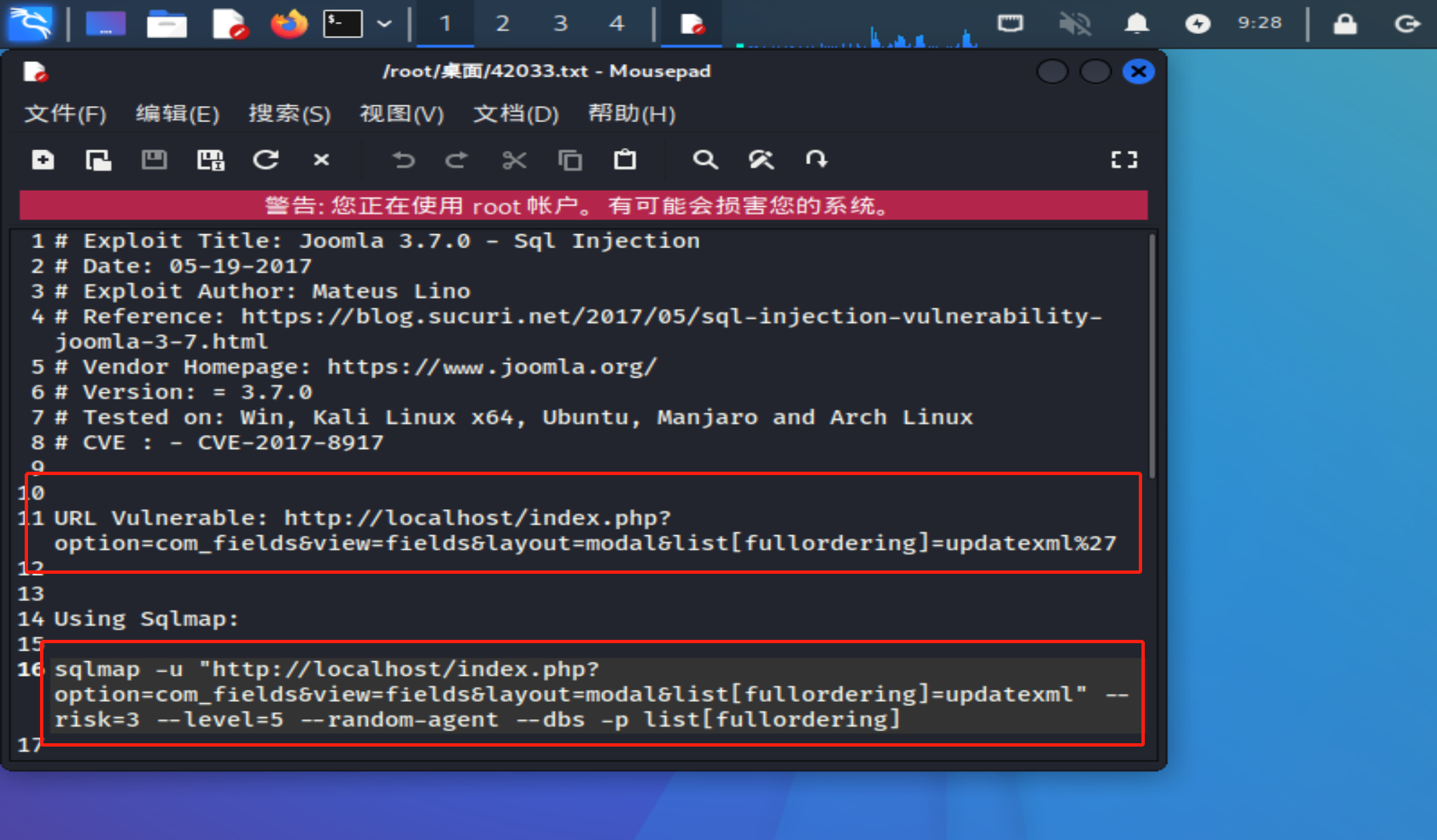Expand the terminal launcher dropdown arrow
1437x840 pixels.
coord(384,24)
